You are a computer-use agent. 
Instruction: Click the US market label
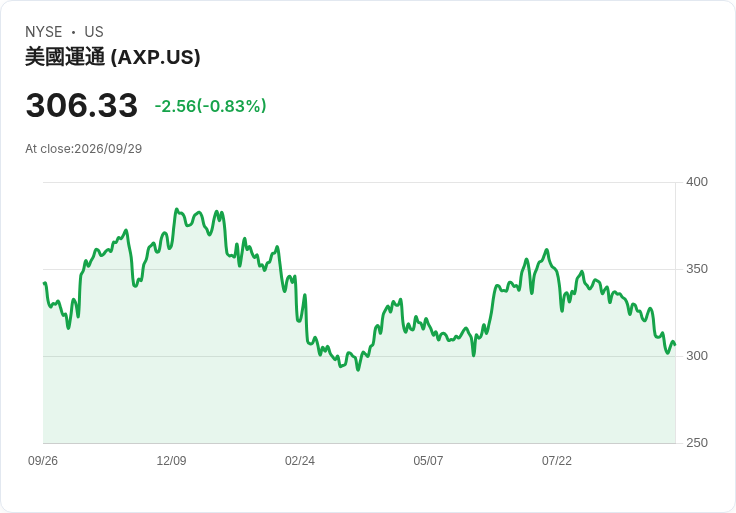[x=94, y=32]
